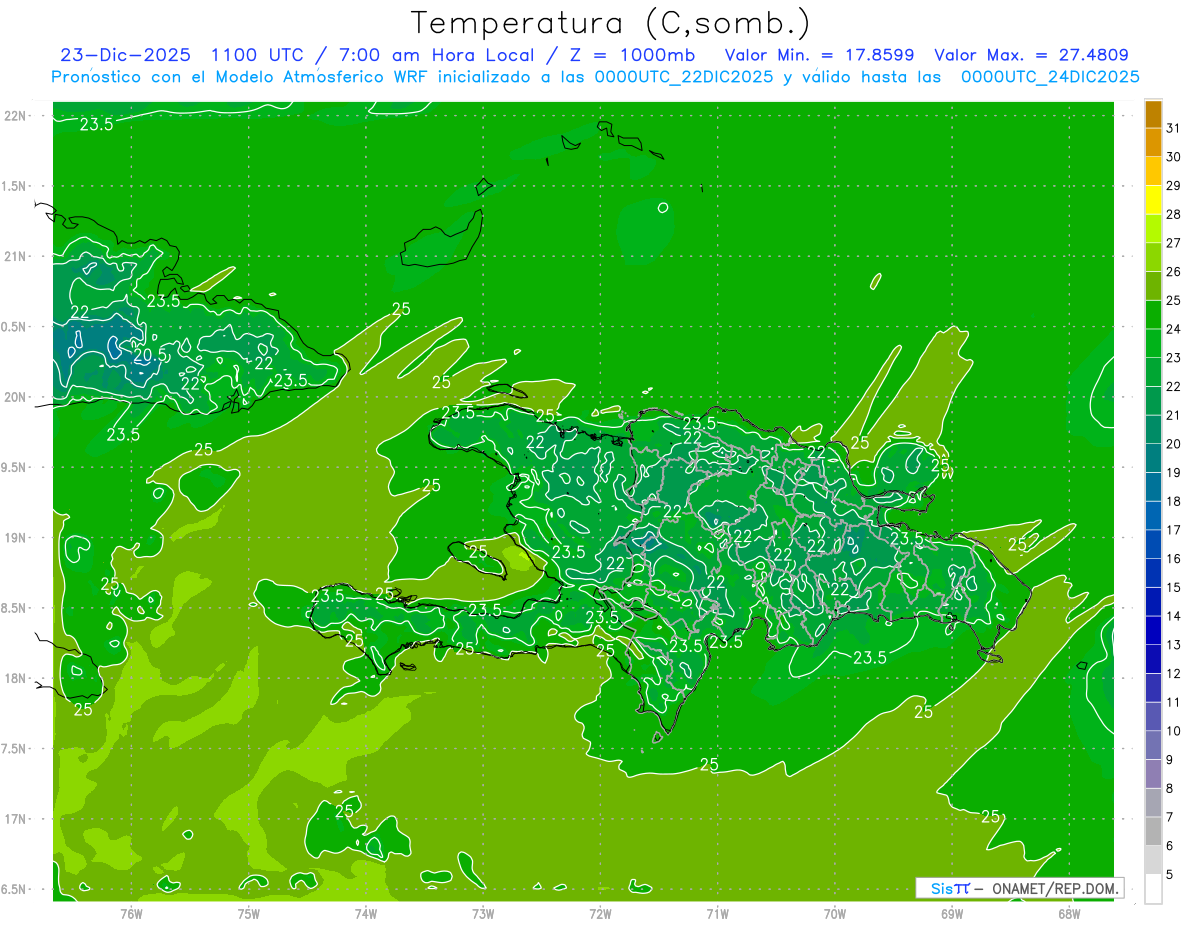
Task: Click the '21N' latitude axis label
Action: coord(15,256)
